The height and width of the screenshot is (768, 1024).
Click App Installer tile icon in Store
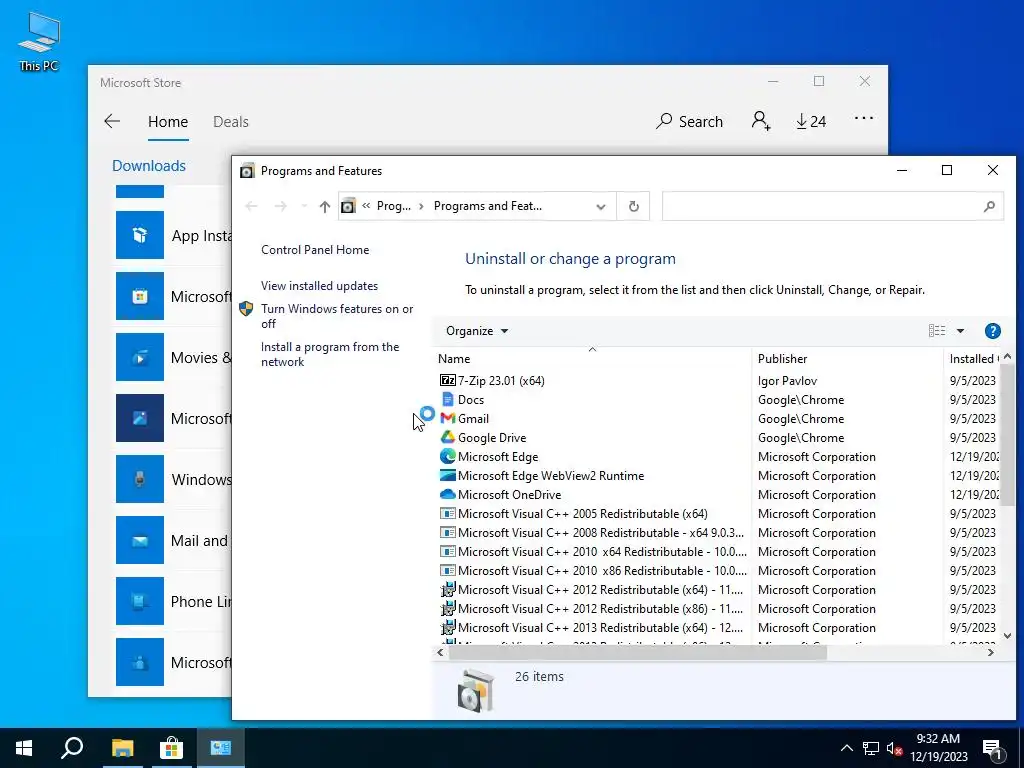point(140,235)
